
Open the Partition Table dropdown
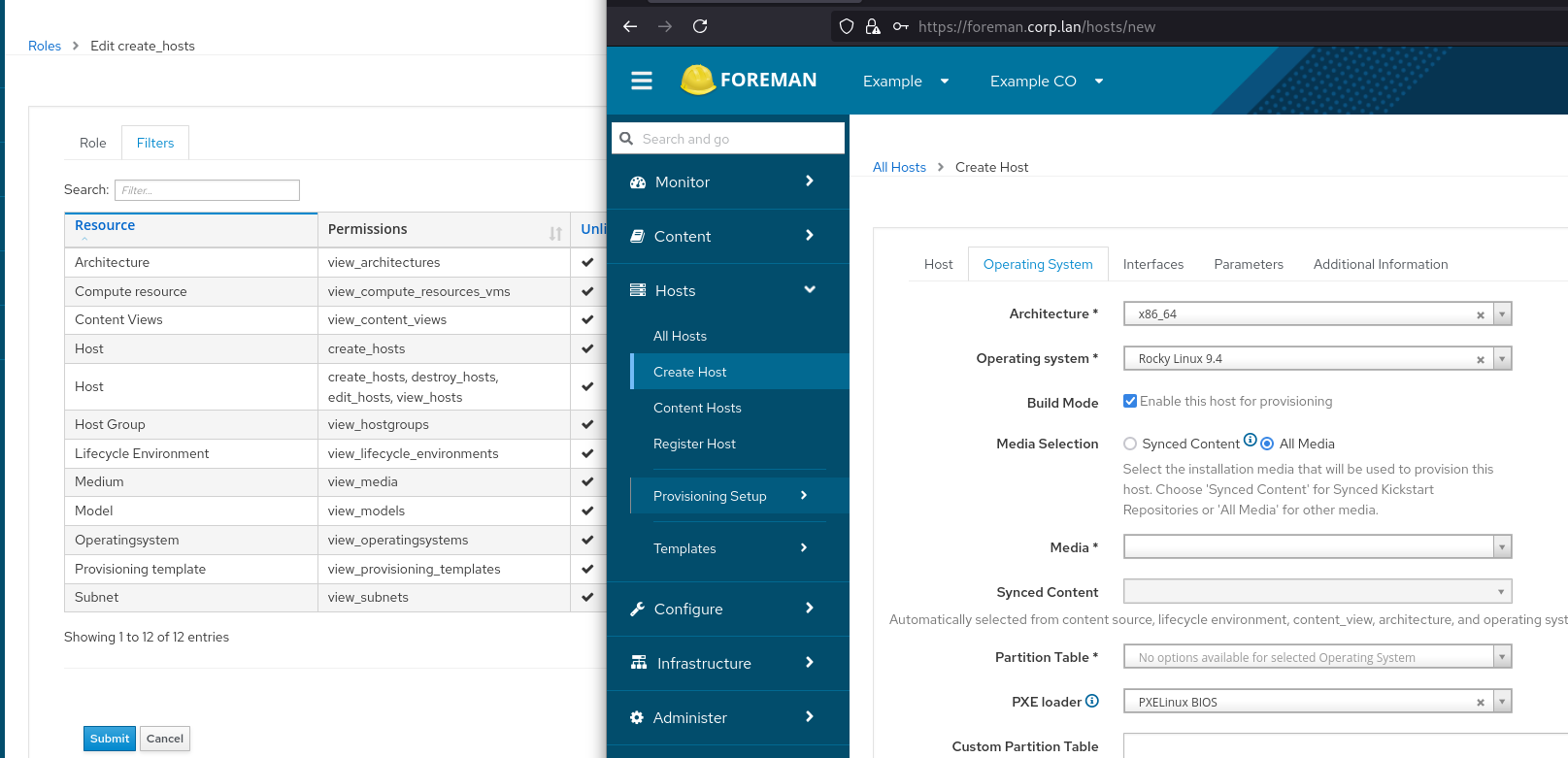click(x=1318, y=657)
